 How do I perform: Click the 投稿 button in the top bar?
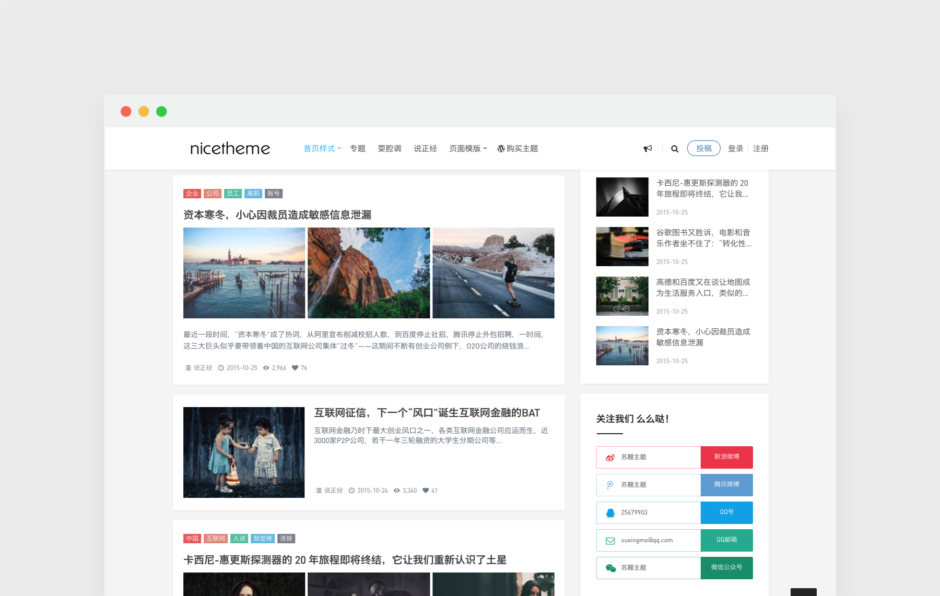point(703,147)
